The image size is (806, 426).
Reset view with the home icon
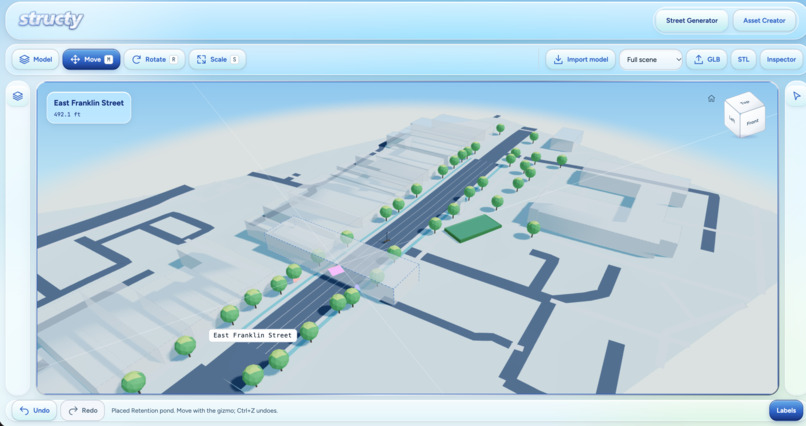click(x=711, y=99)
